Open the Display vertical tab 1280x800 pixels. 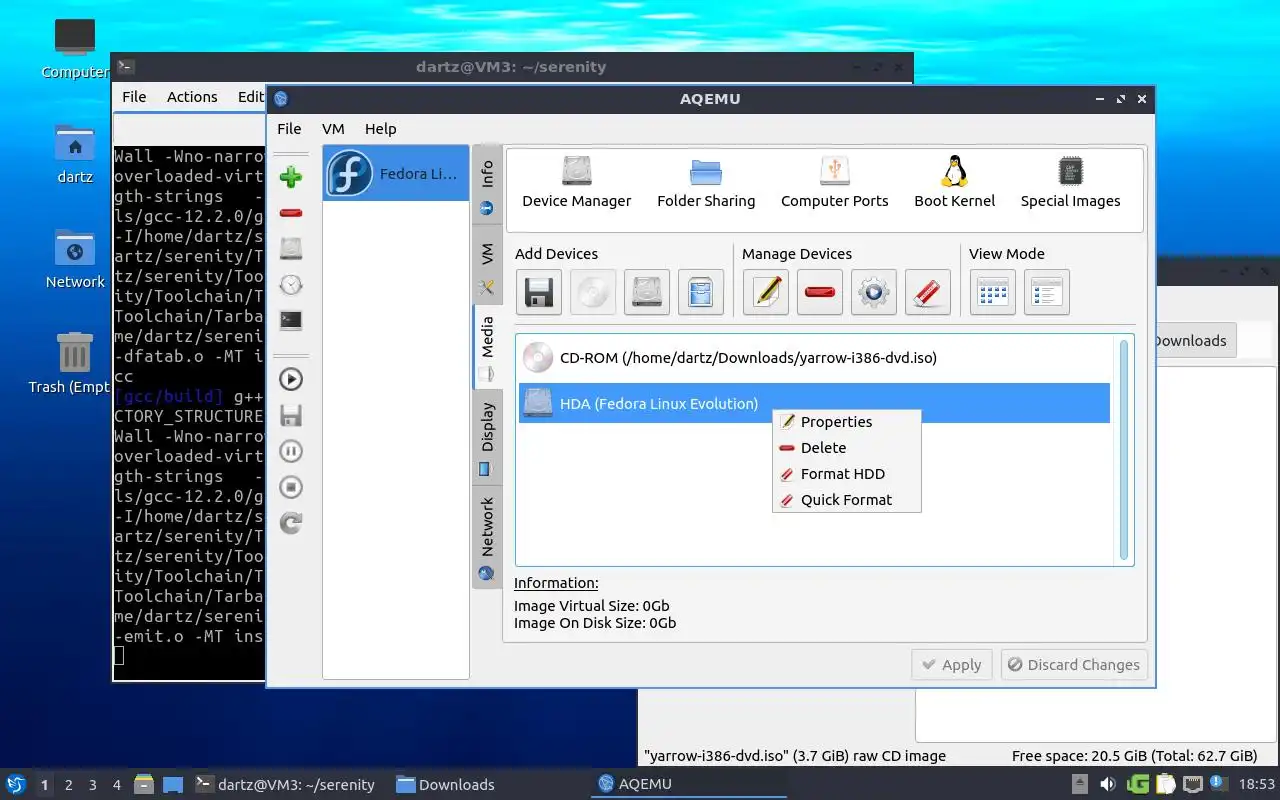(487, 438)
